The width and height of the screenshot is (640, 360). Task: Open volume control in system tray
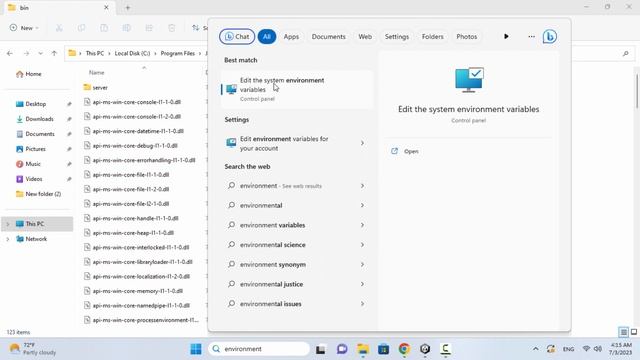(x=598, y=349)
